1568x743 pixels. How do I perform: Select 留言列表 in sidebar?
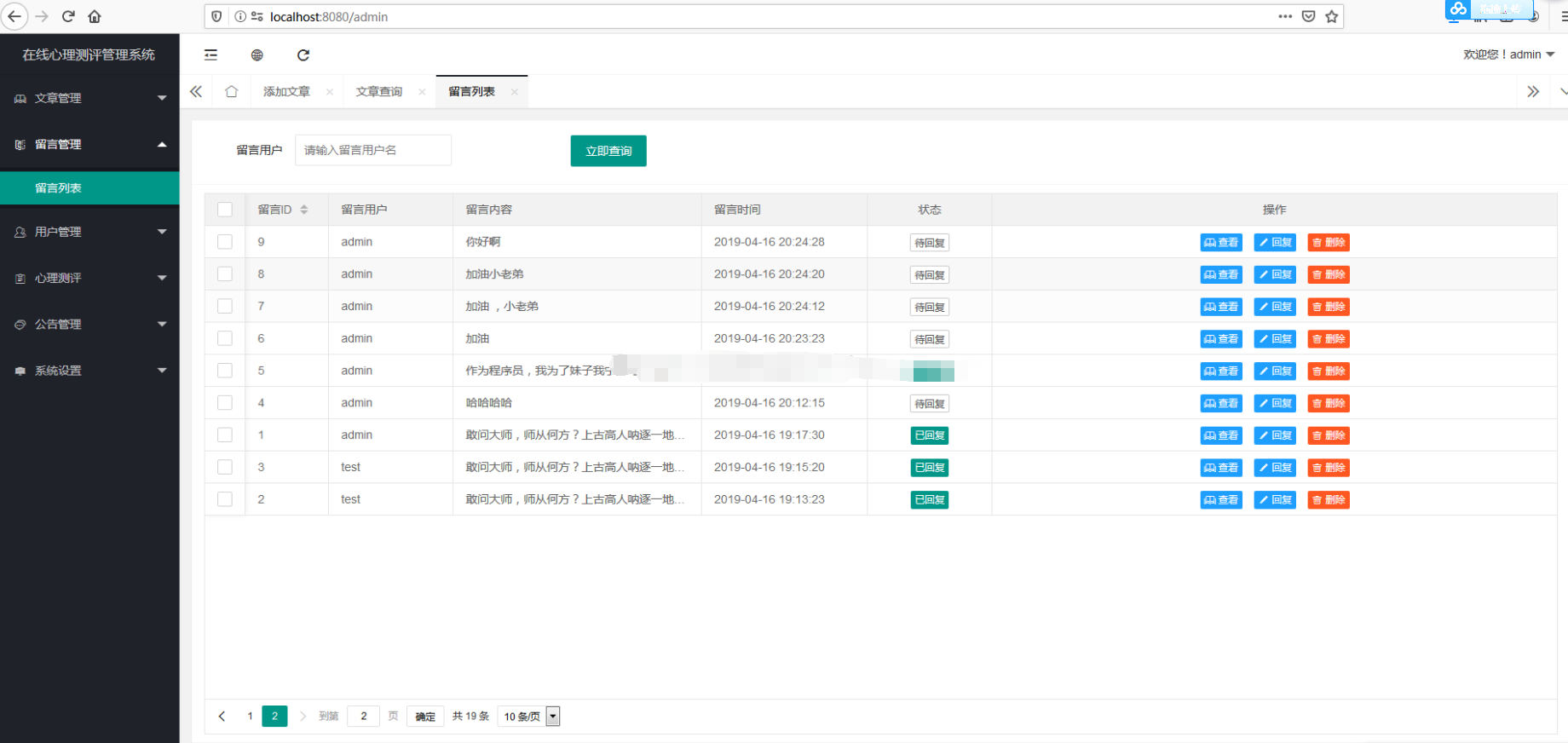click(89, 188)
